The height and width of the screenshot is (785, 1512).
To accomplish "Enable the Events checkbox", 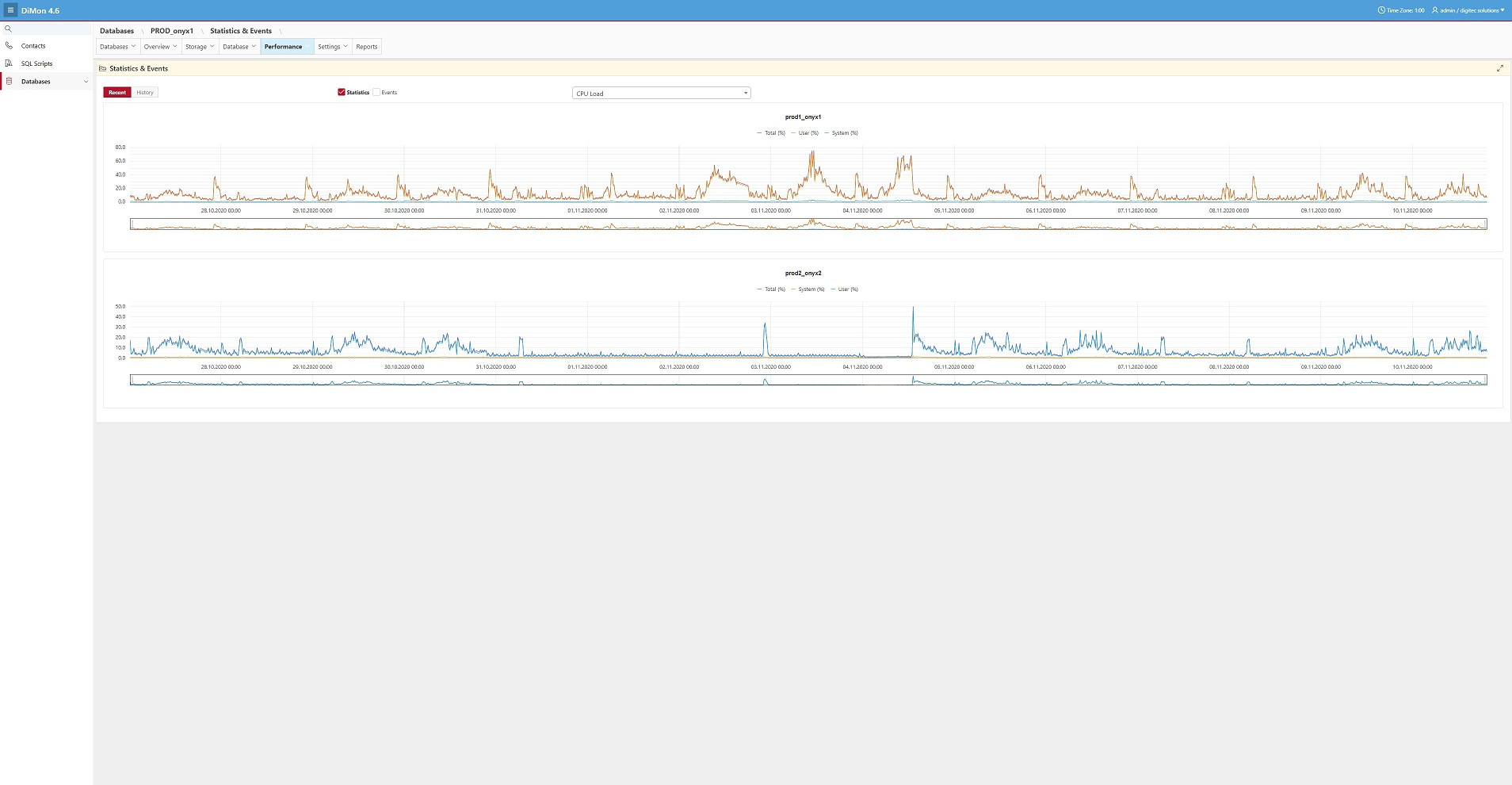I will pos(377,93).
